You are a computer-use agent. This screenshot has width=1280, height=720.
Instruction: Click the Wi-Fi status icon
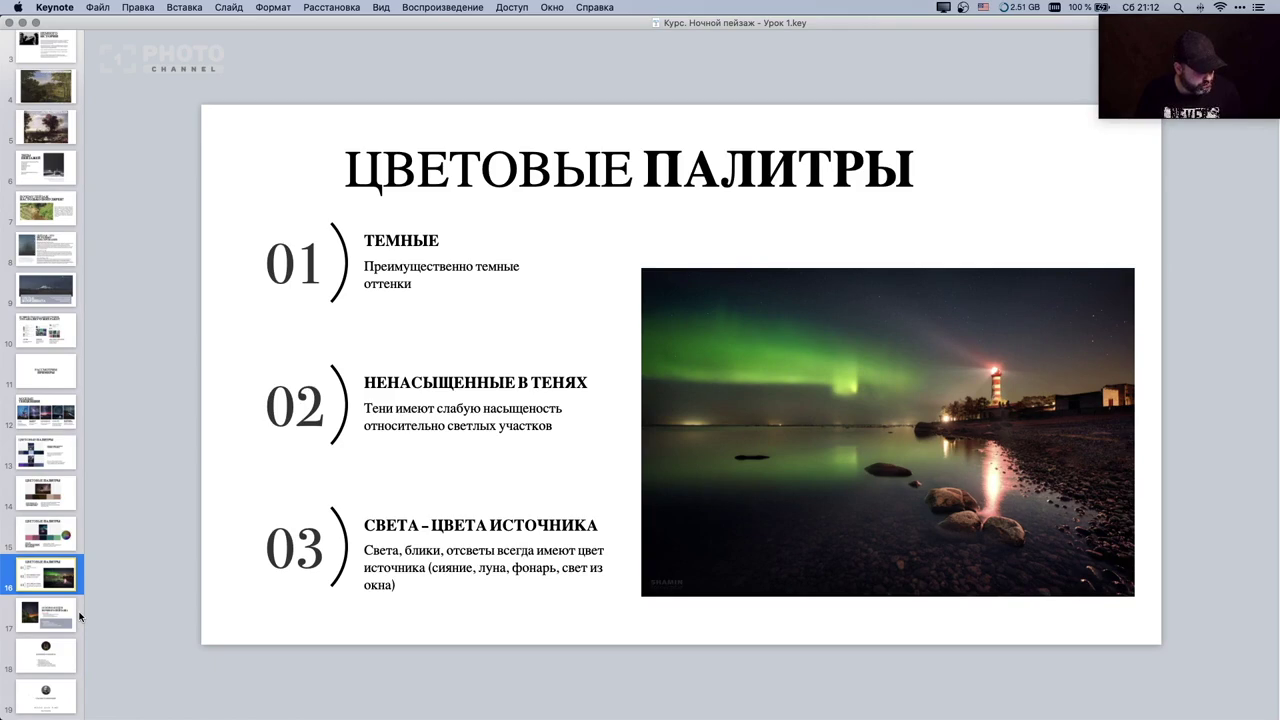(1220, 7)
